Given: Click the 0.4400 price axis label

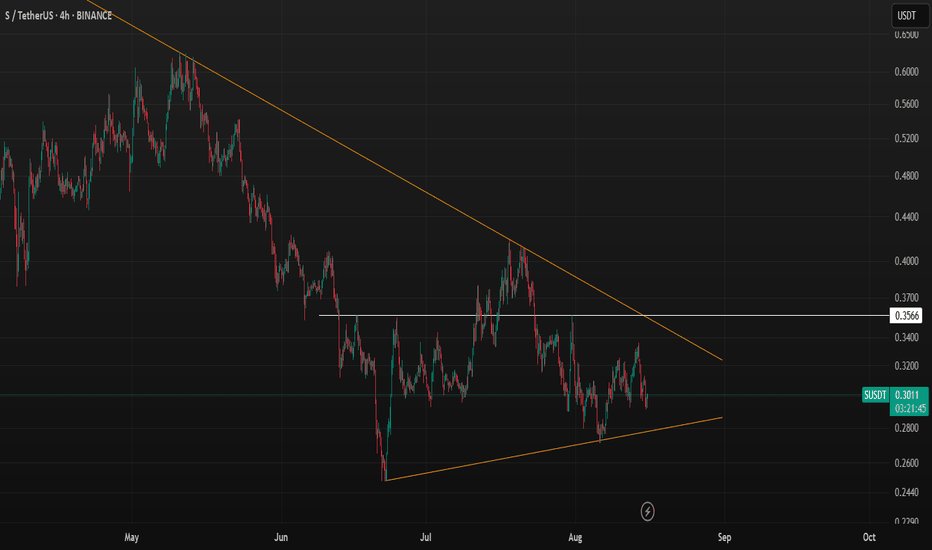Looking at the screenshot, I should pyautogui.click(x=906, y=216).
